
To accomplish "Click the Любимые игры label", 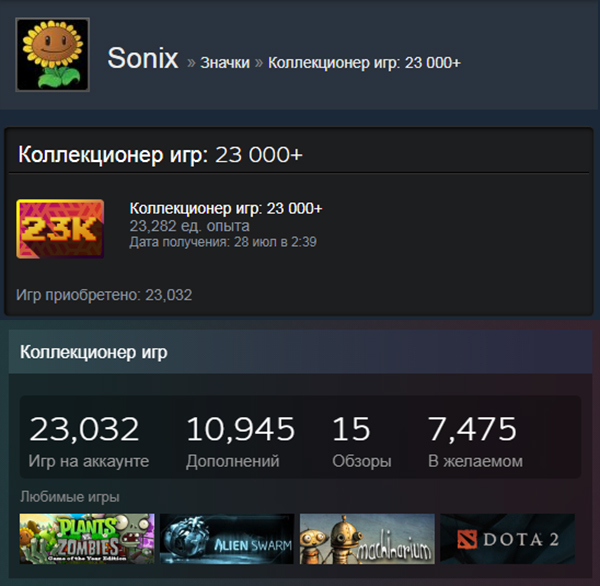I will [x=70, y=497].
